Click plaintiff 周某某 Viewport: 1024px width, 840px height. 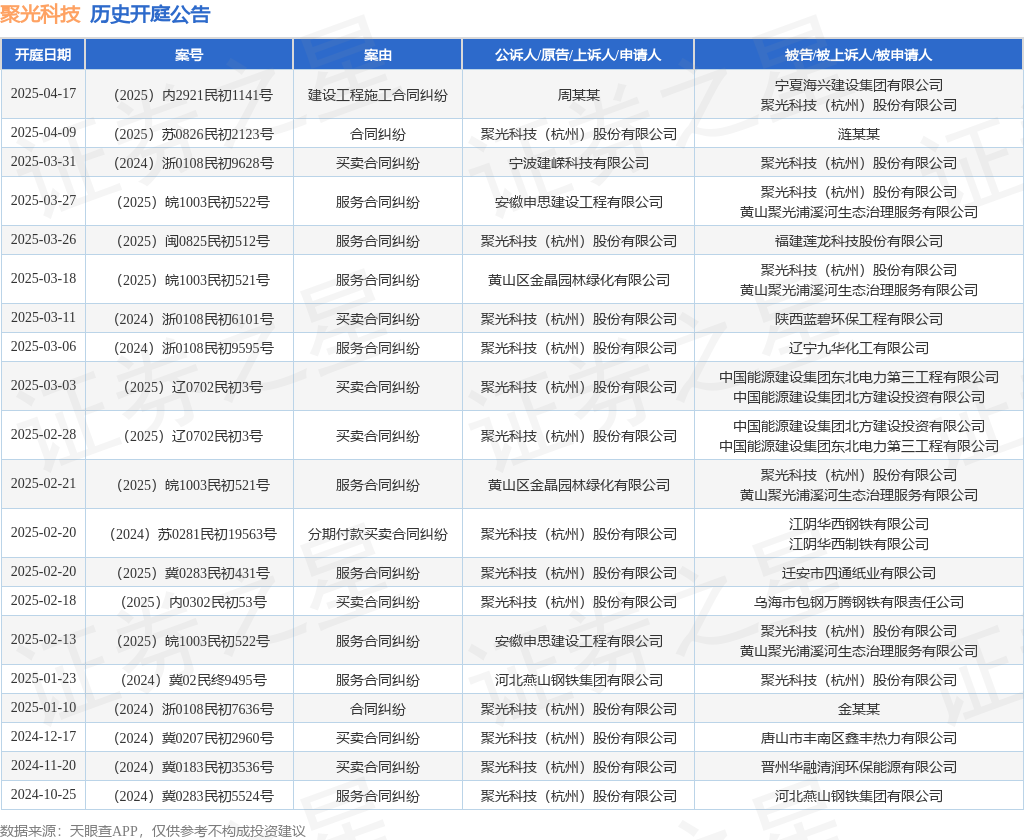pyautogui.click(x=578, y=95)
